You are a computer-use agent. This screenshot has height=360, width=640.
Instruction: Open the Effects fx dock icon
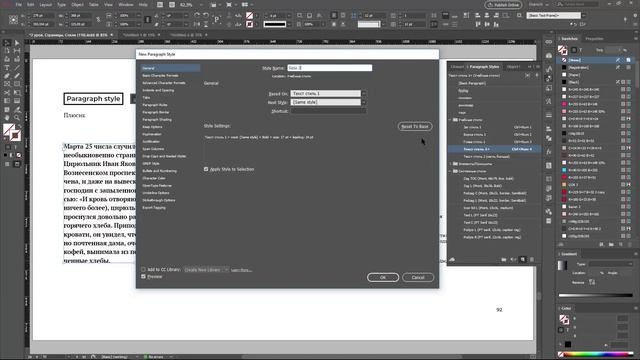tap(549, 151)
